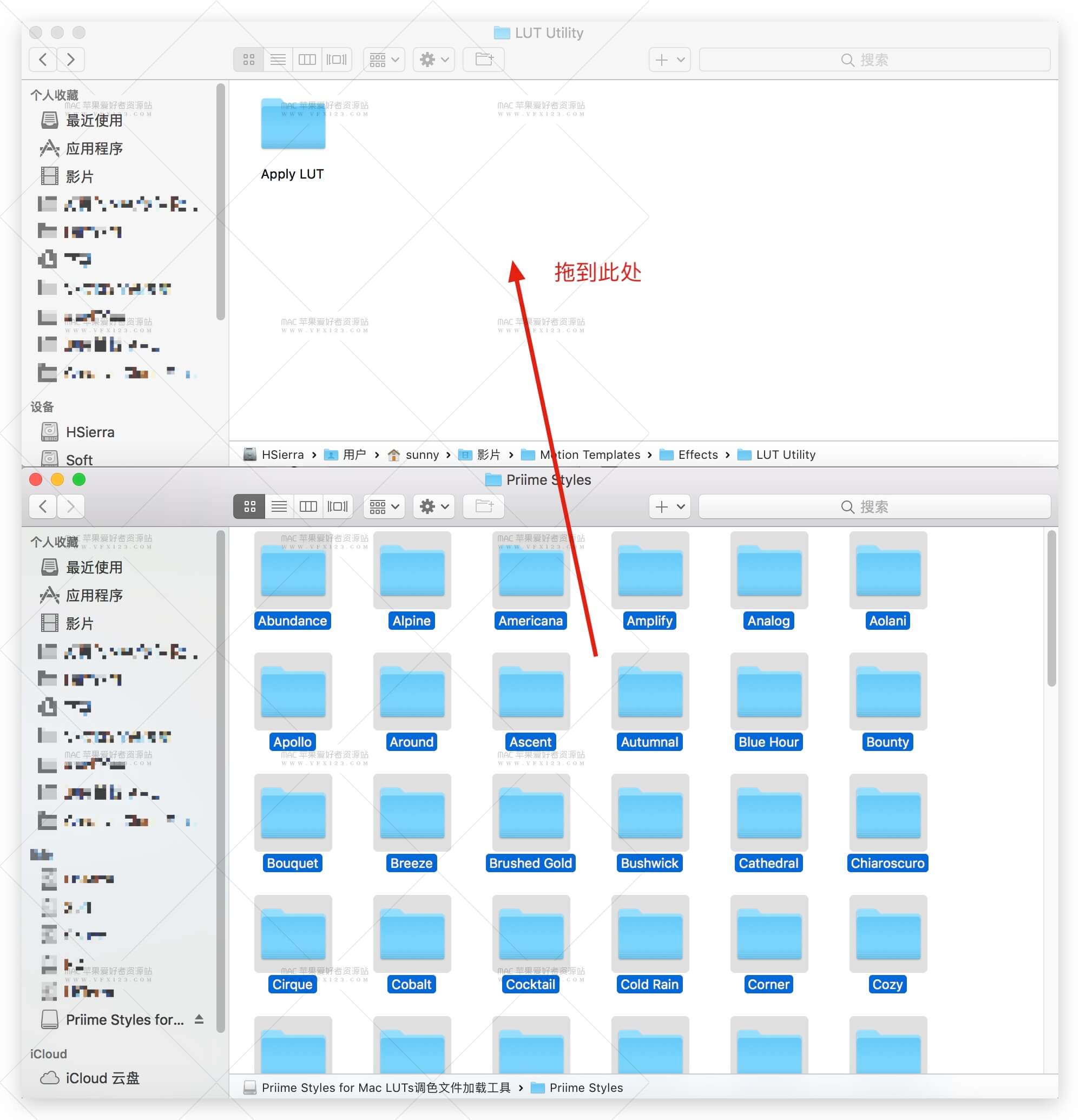Screen dimensions: 1080x1120
Task: Click 用户 in LUT Utility path bar
Action: point(346,455)
